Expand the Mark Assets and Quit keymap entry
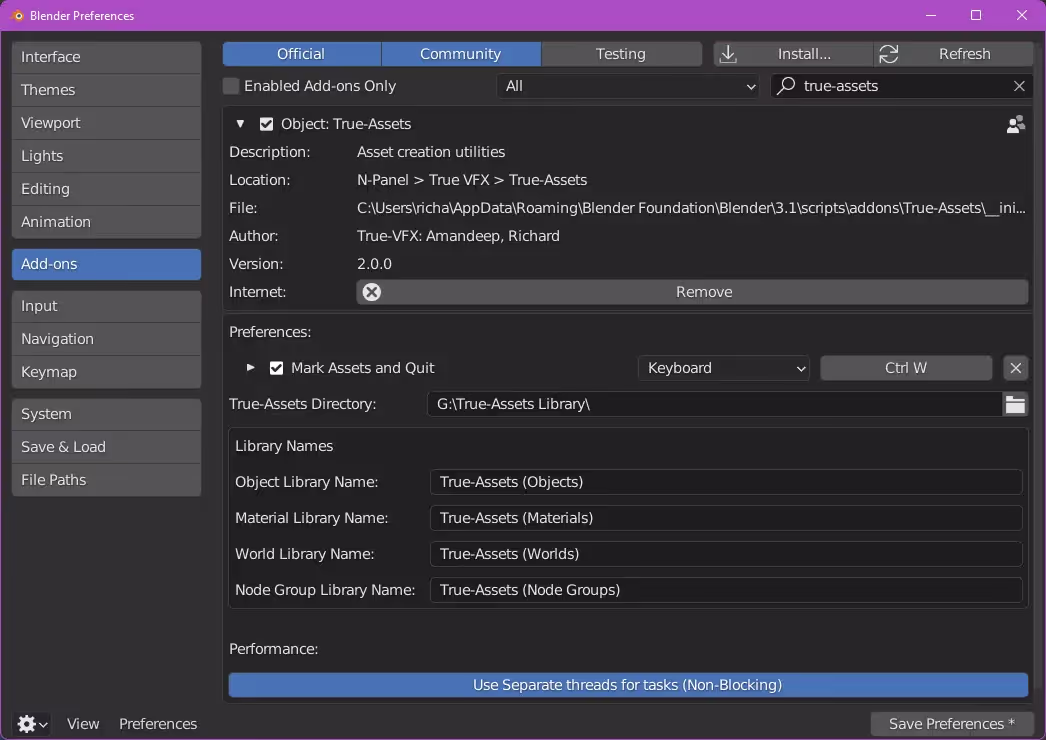The image size is (1046, 740). 251,368
